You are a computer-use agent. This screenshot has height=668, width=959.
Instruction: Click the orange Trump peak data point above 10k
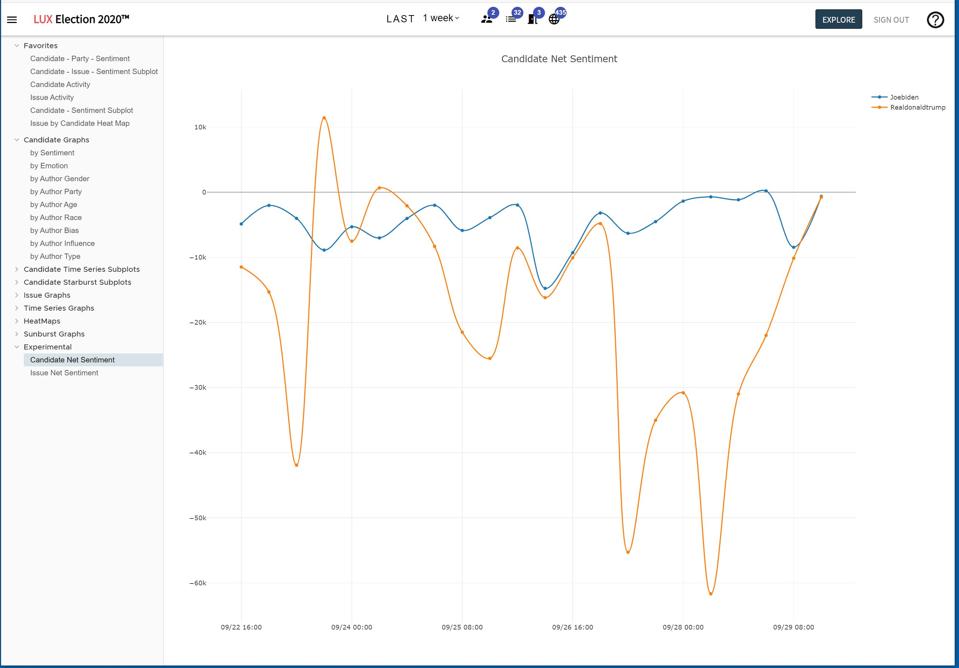(x=324, y=118)
